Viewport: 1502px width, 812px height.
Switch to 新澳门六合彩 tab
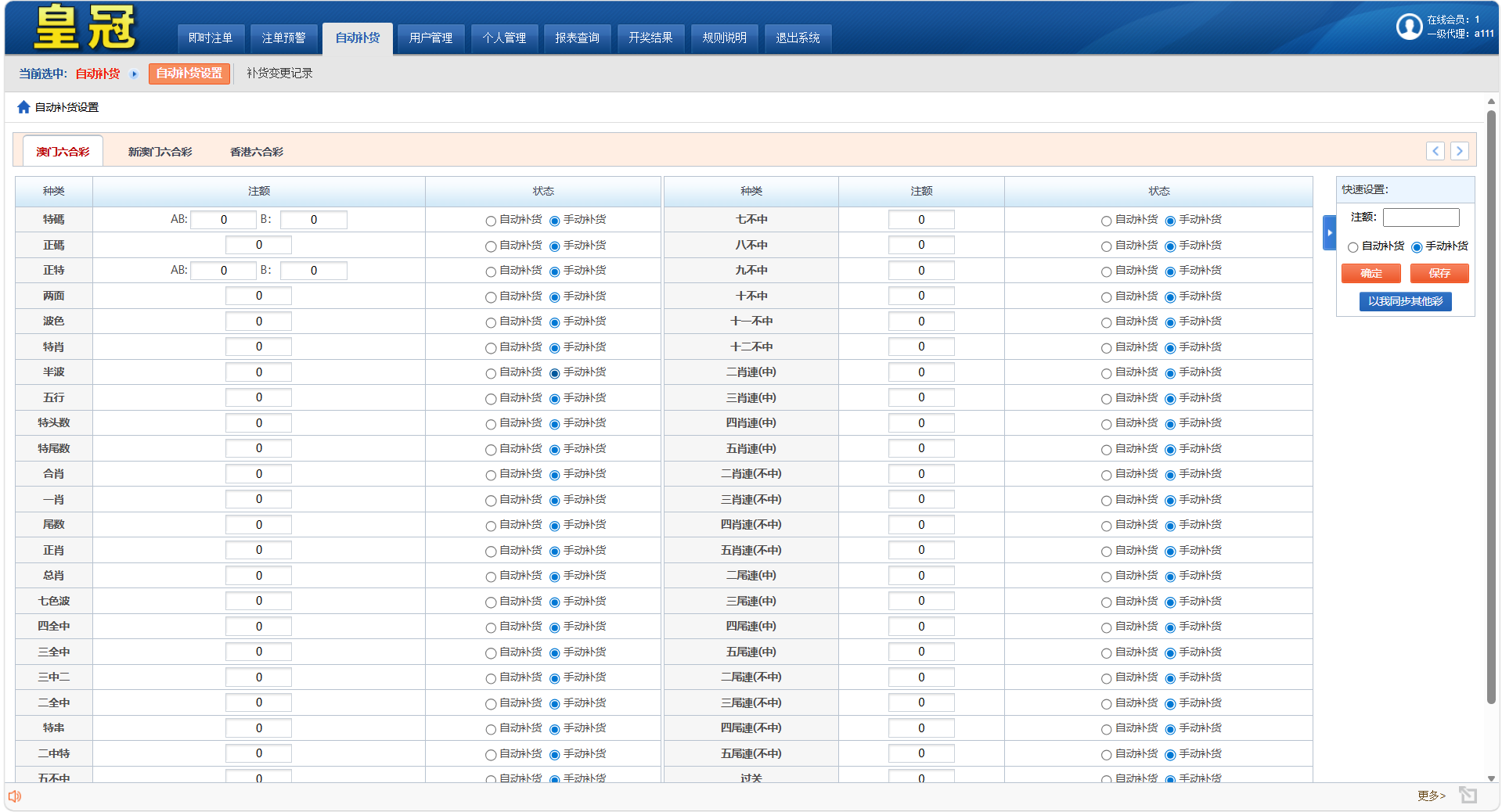click(x=160, y=152)
